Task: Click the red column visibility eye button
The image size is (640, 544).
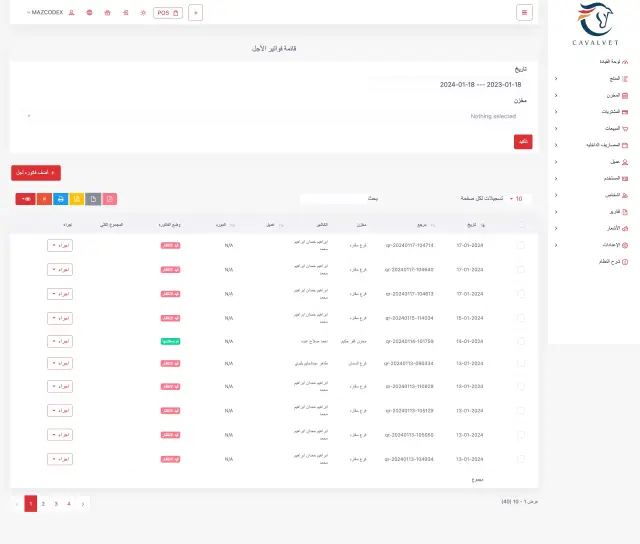Action: click(26, 199)
